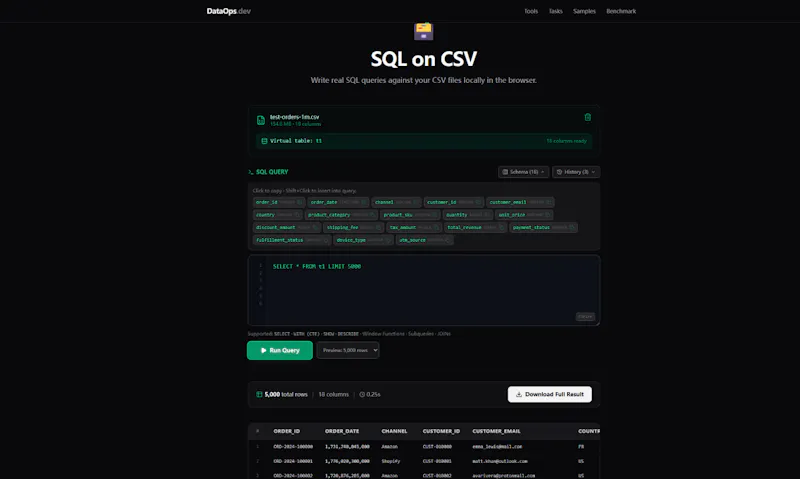Click the email cell ending @outlook.com
The height and width of the screenshot is (479, 800).
point(500,461)
